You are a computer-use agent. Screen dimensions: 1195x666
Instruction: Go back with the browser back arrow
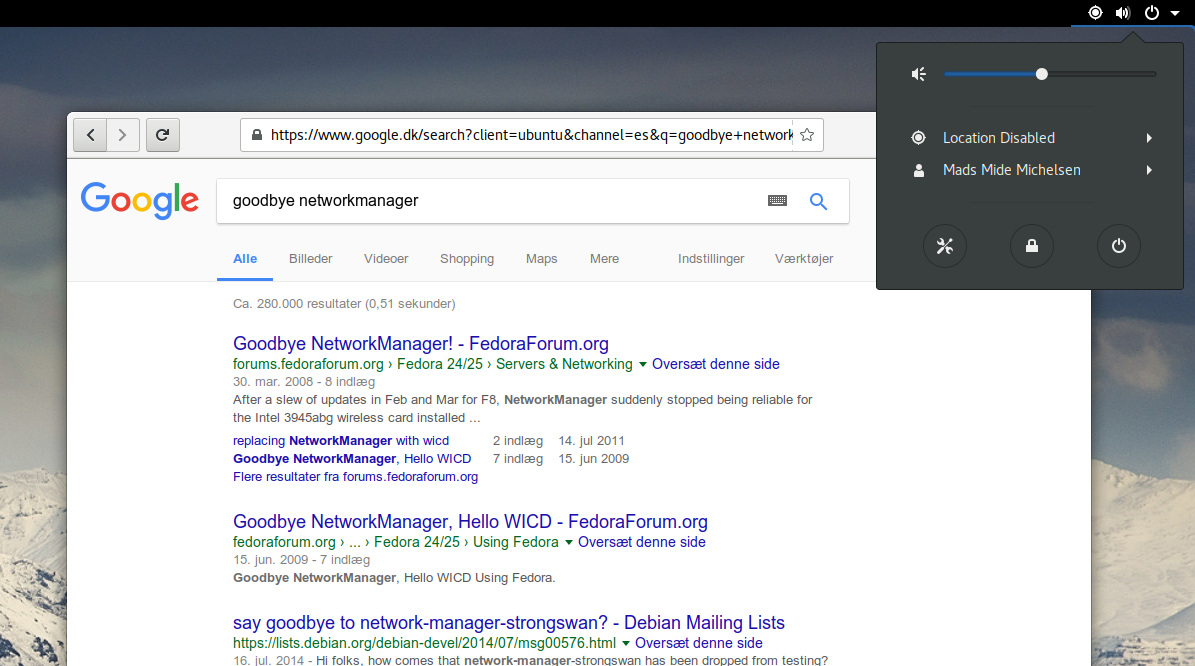pos(90,135)
